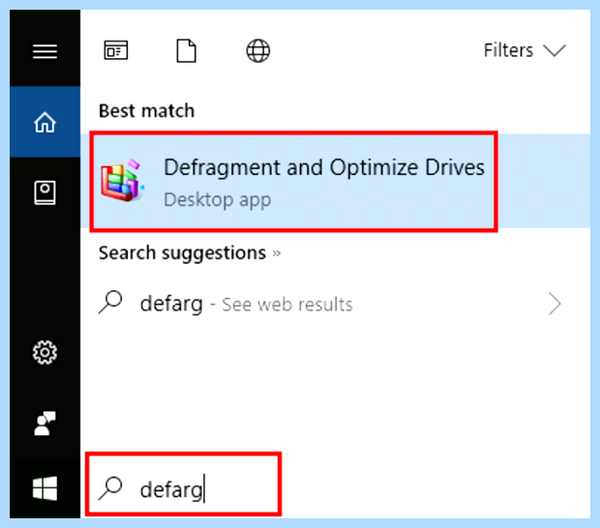Open the Filters dropdown
The height and width of the screenshot is (528, 600).
coord(524,50)
